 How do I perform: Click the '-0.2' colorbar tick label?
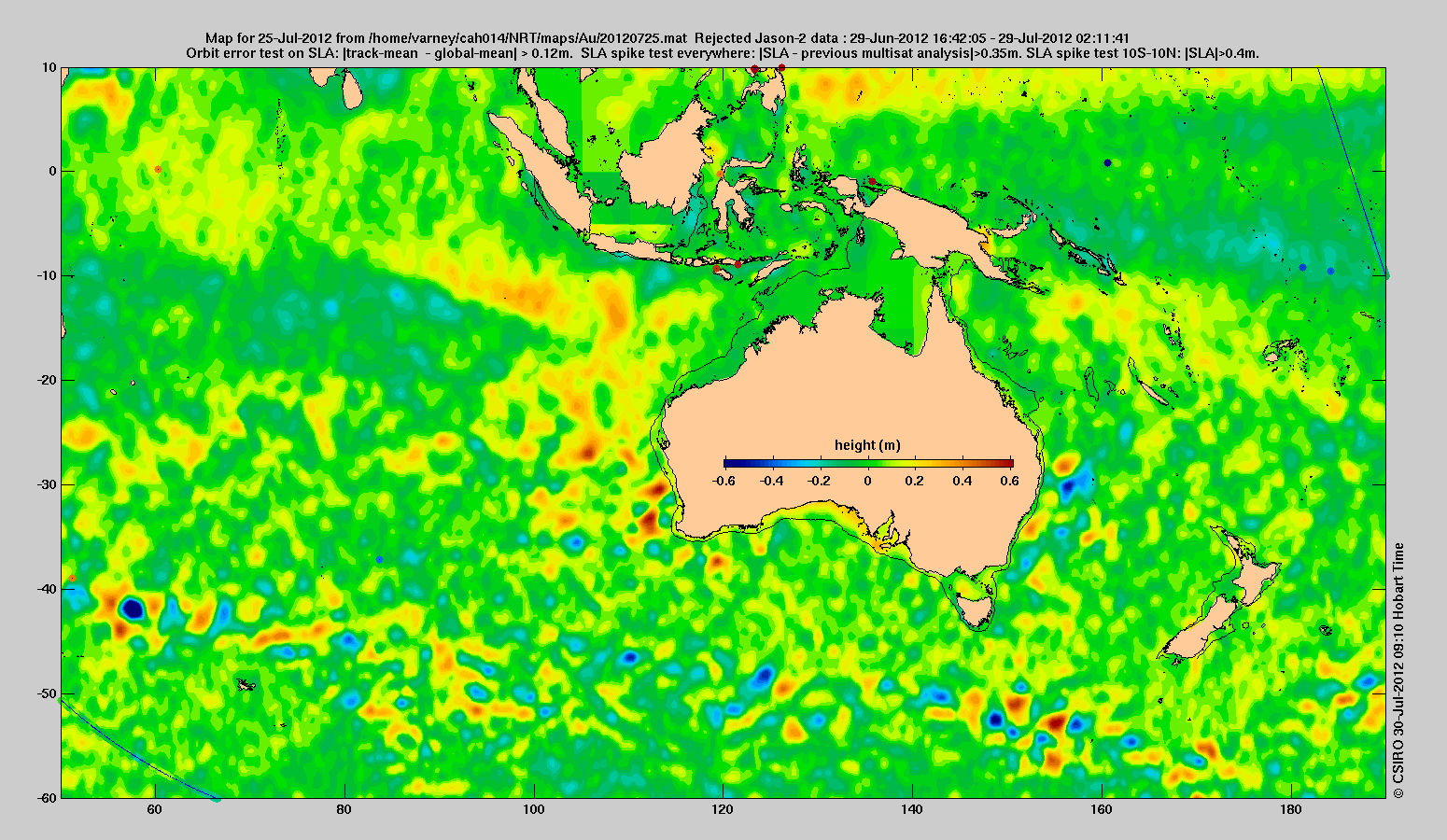(820, 481)
